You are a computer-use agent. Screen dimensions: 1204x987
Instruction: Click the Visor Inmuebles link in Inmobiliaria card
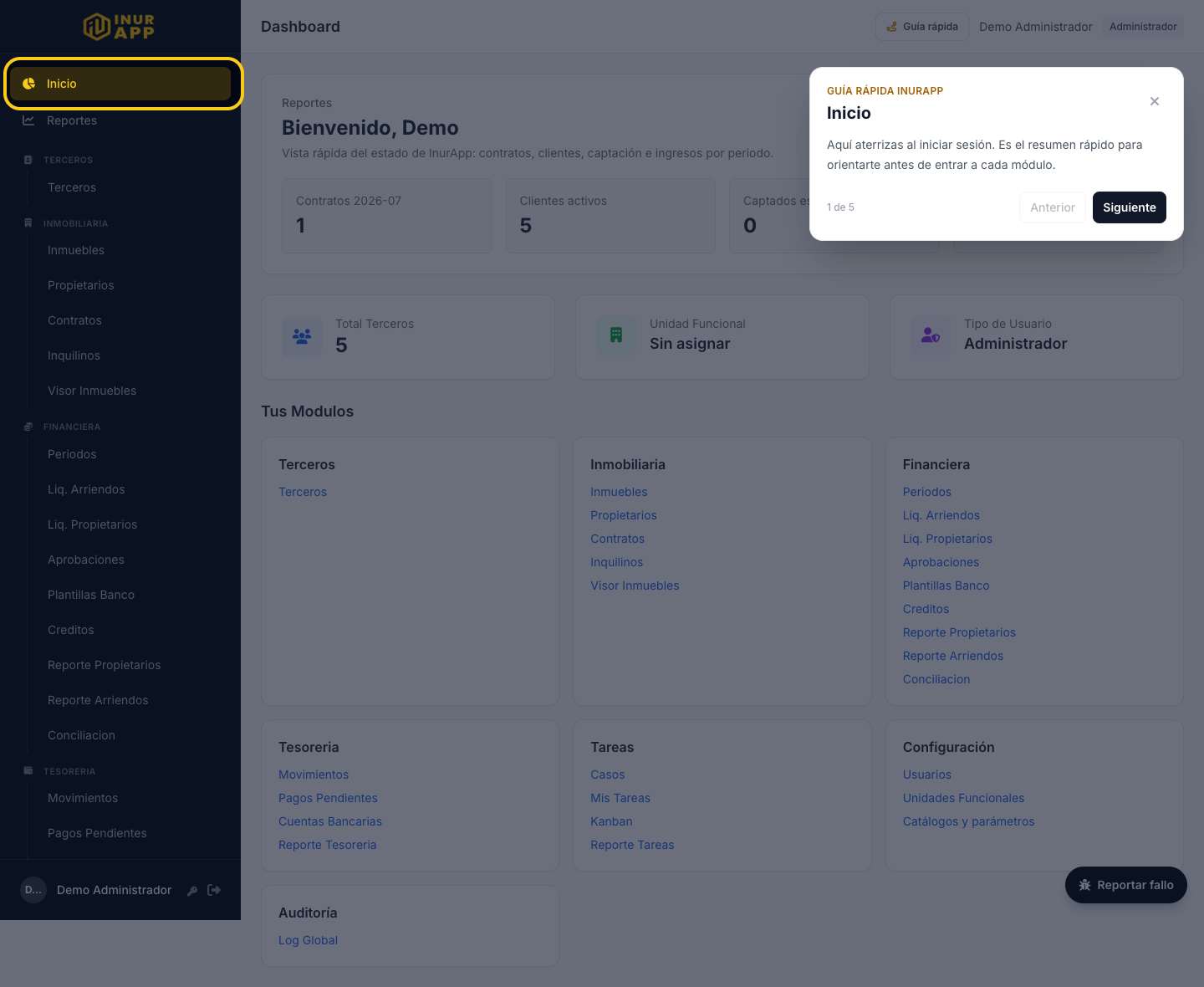(635, 586)
